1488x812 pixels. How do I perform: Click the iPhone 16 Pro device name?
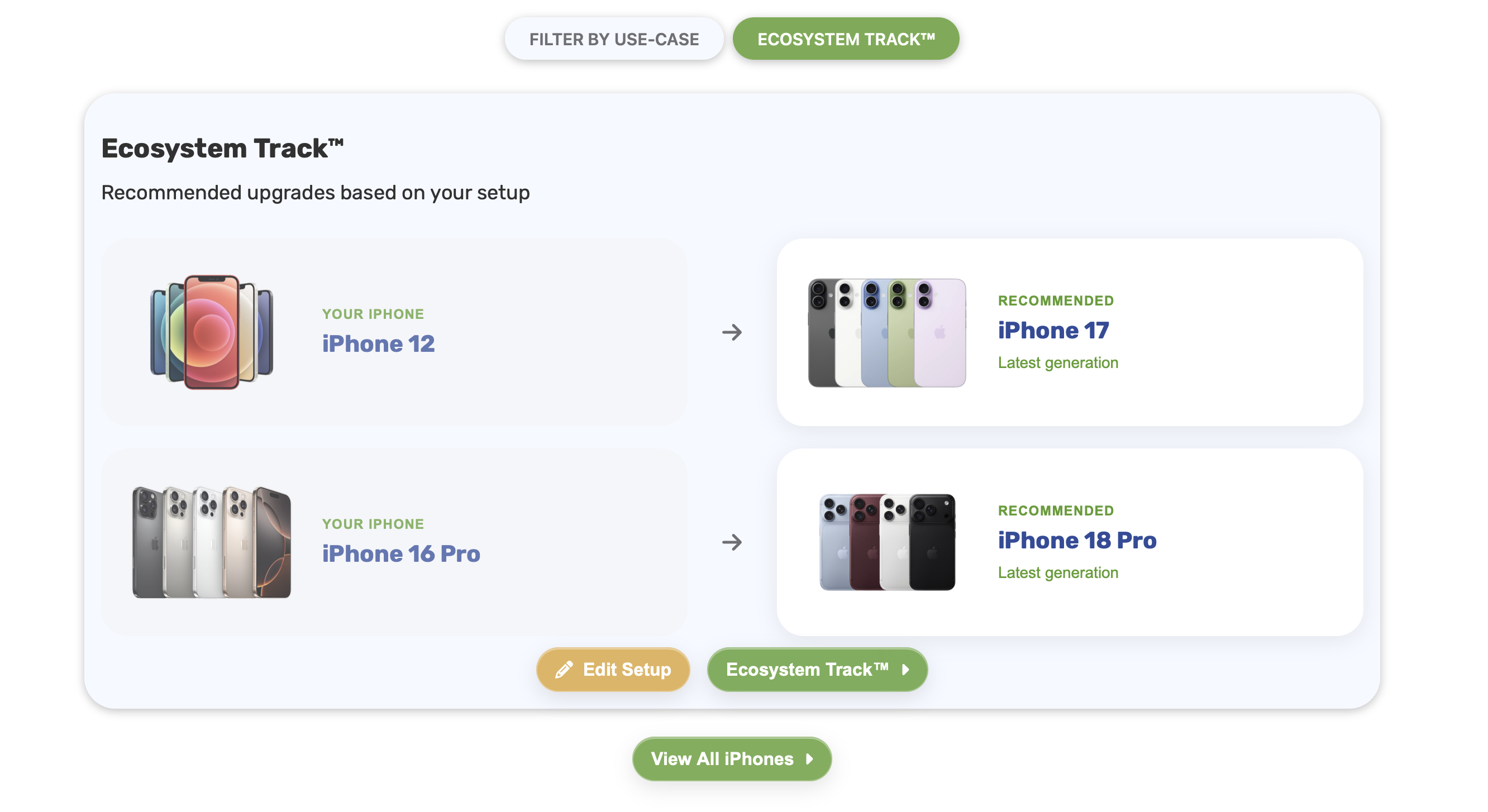coord(401,553)
